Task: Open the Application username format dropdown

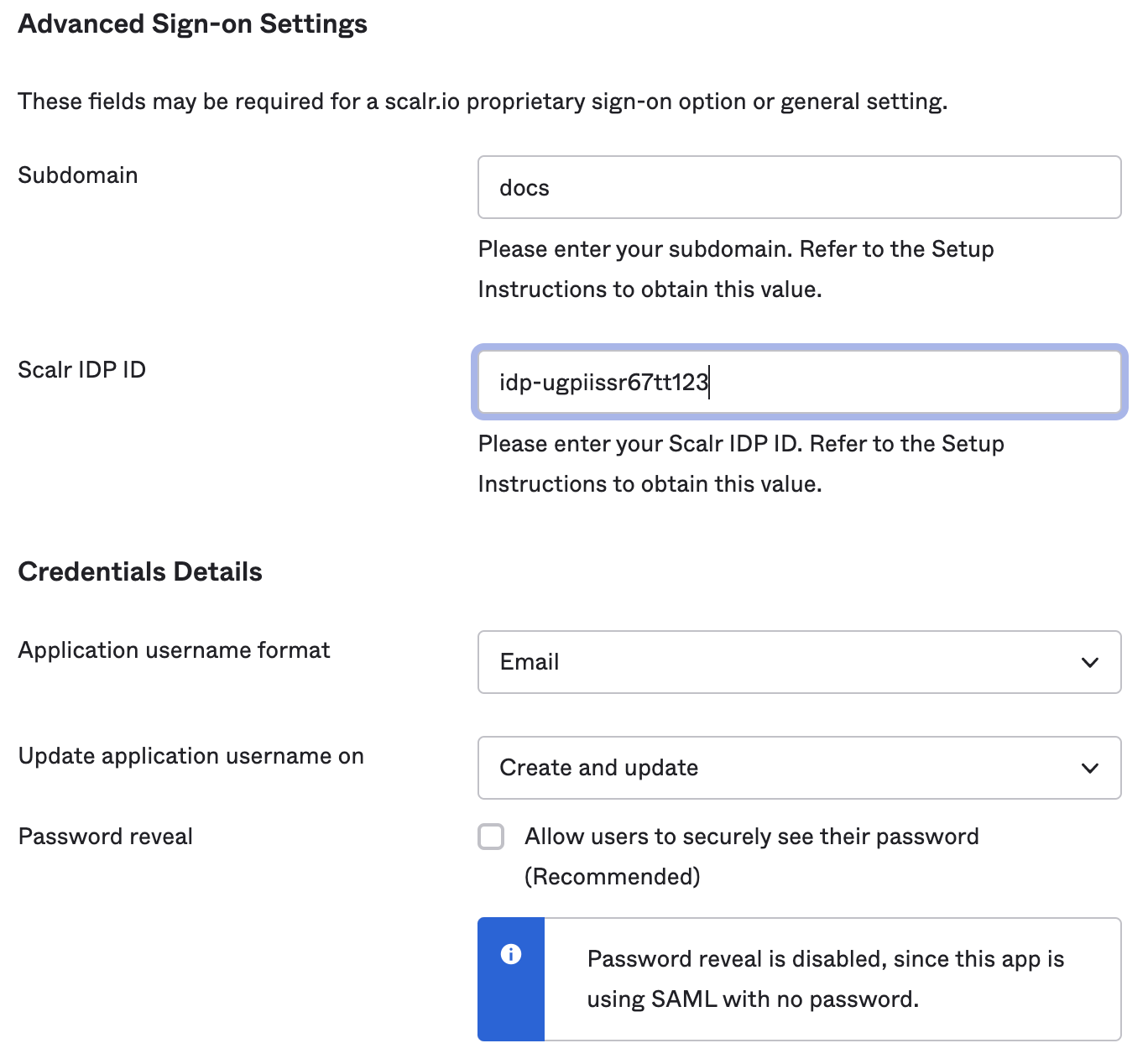Action: coord(799,662)
